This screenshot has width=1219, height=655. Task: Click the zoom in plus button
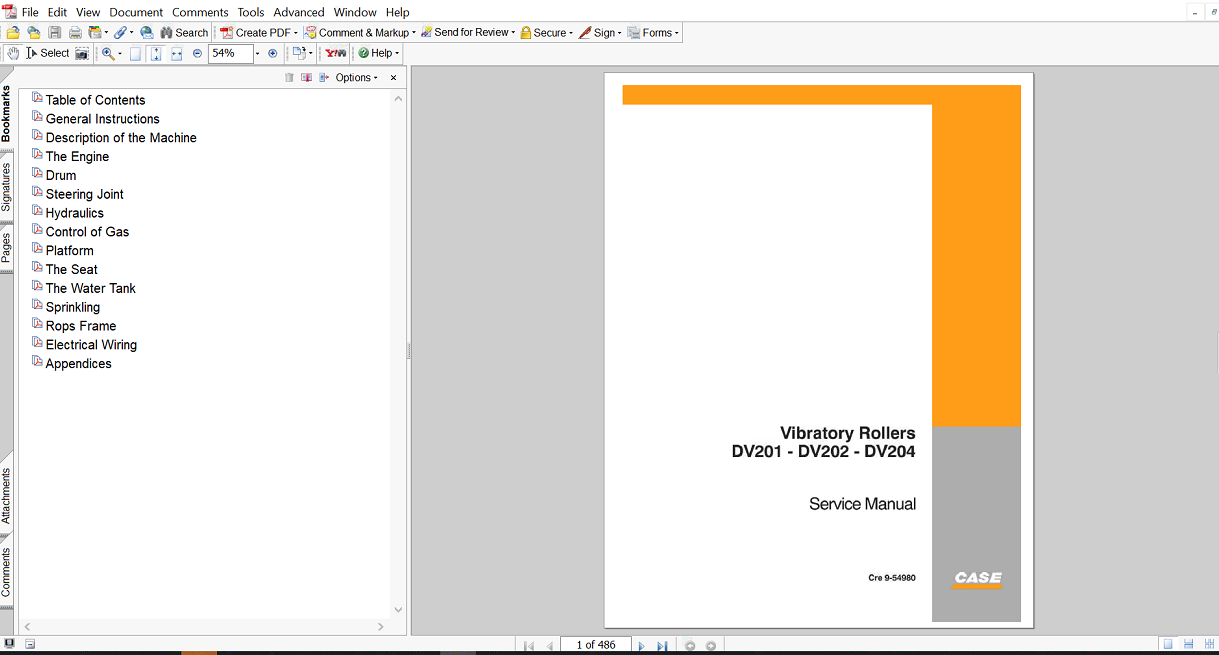point(272,53)
